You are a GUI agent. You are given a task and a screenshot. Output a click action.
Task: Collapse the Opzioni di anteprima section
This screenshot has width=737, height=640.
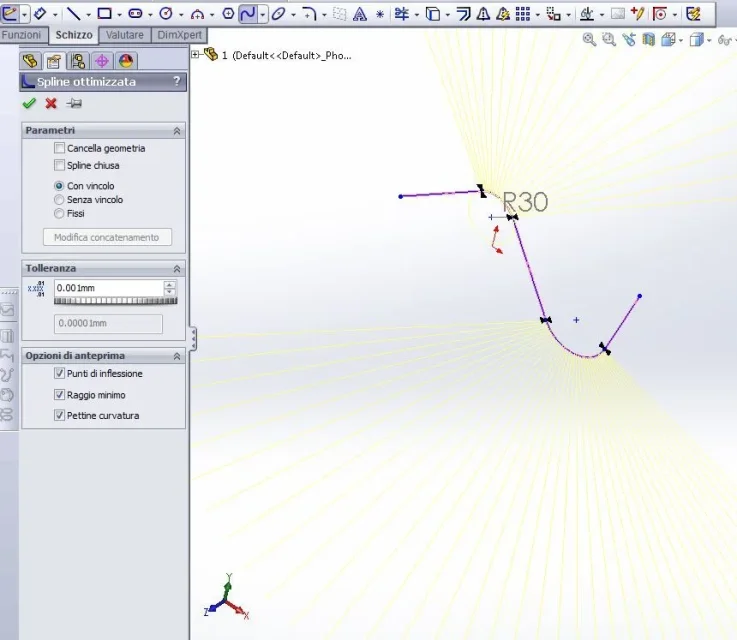(177, 356)
